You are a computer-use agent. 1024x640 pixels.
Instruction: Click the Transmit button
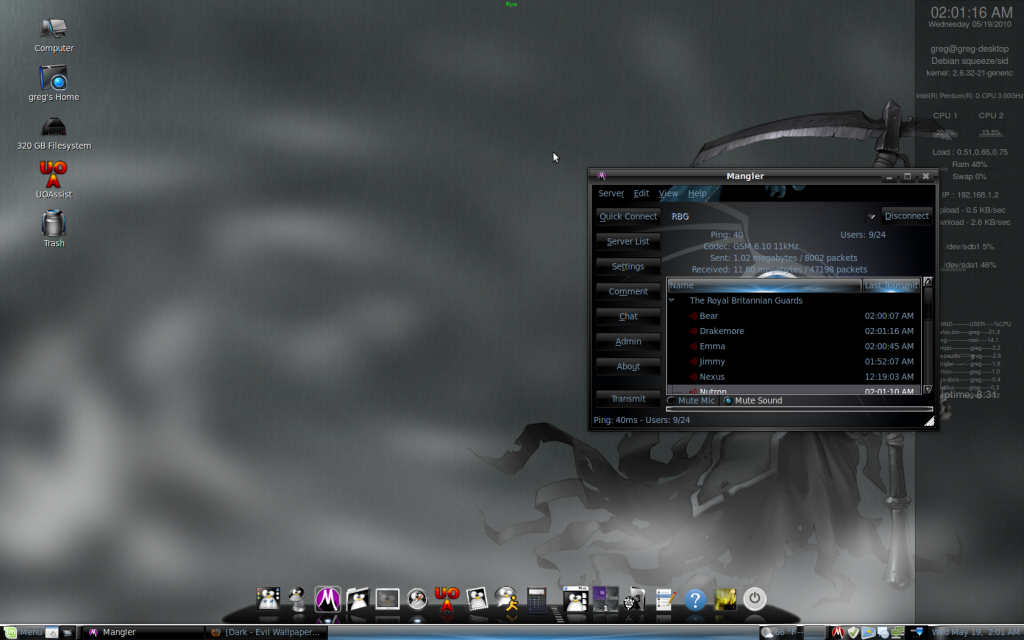click(x=628, y=398)
